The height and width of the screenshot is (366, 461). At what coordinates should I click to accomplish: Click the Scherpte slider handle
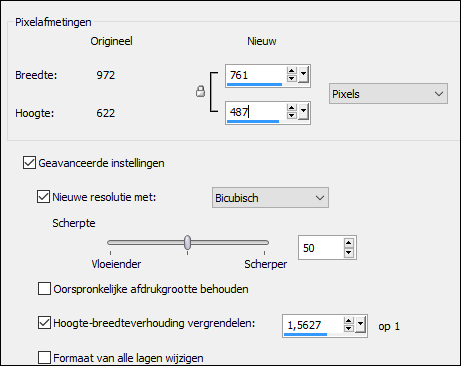pos(188,242)
